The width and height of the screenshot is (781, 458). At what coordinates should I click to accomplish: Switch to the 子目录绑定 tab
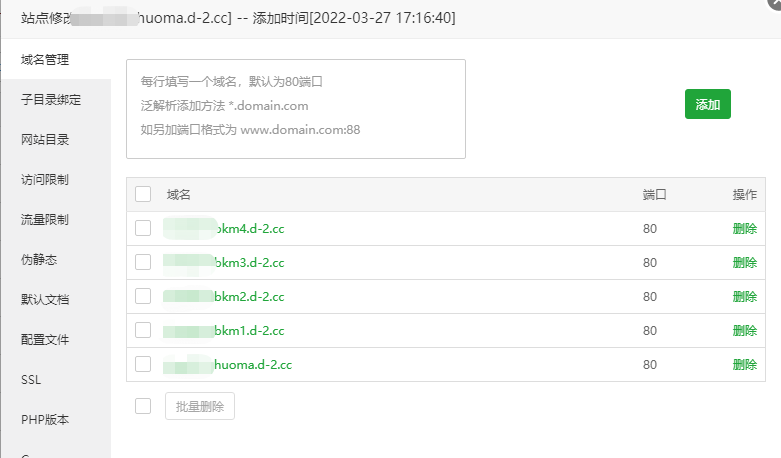(51, 100)
